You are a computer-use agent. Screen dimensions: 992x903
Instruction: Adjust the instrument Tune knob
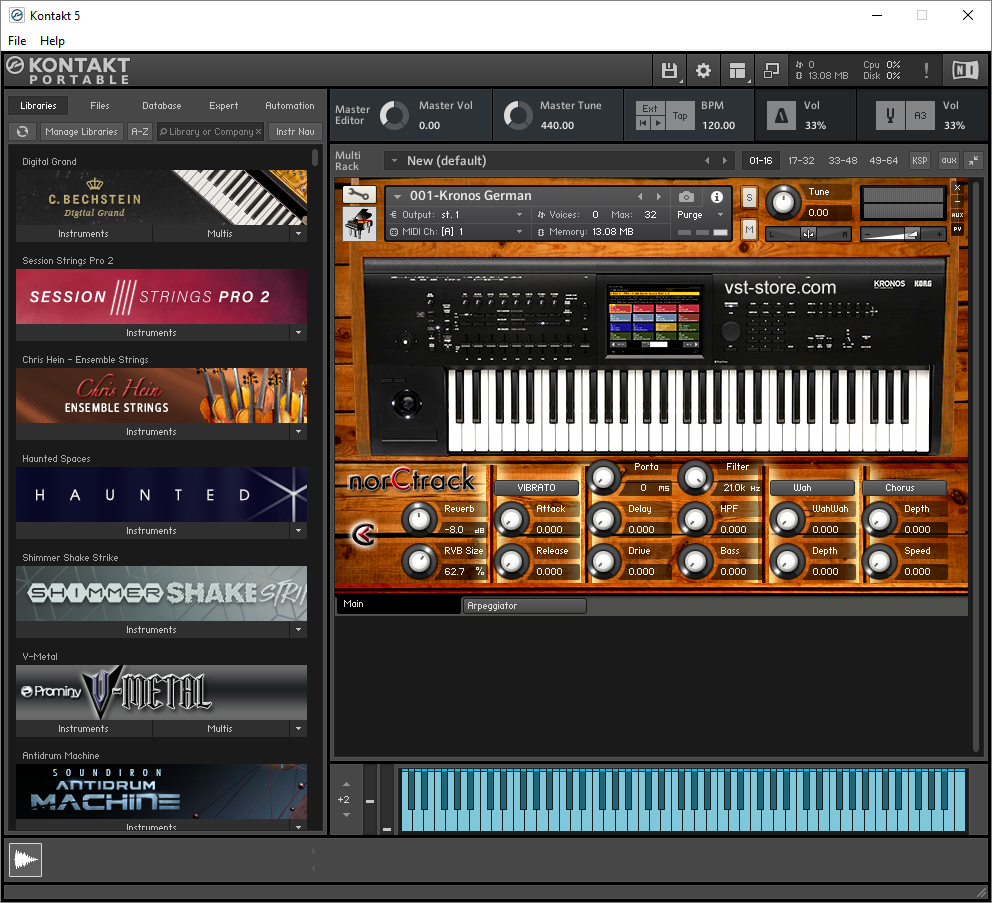tap(783, 202)
